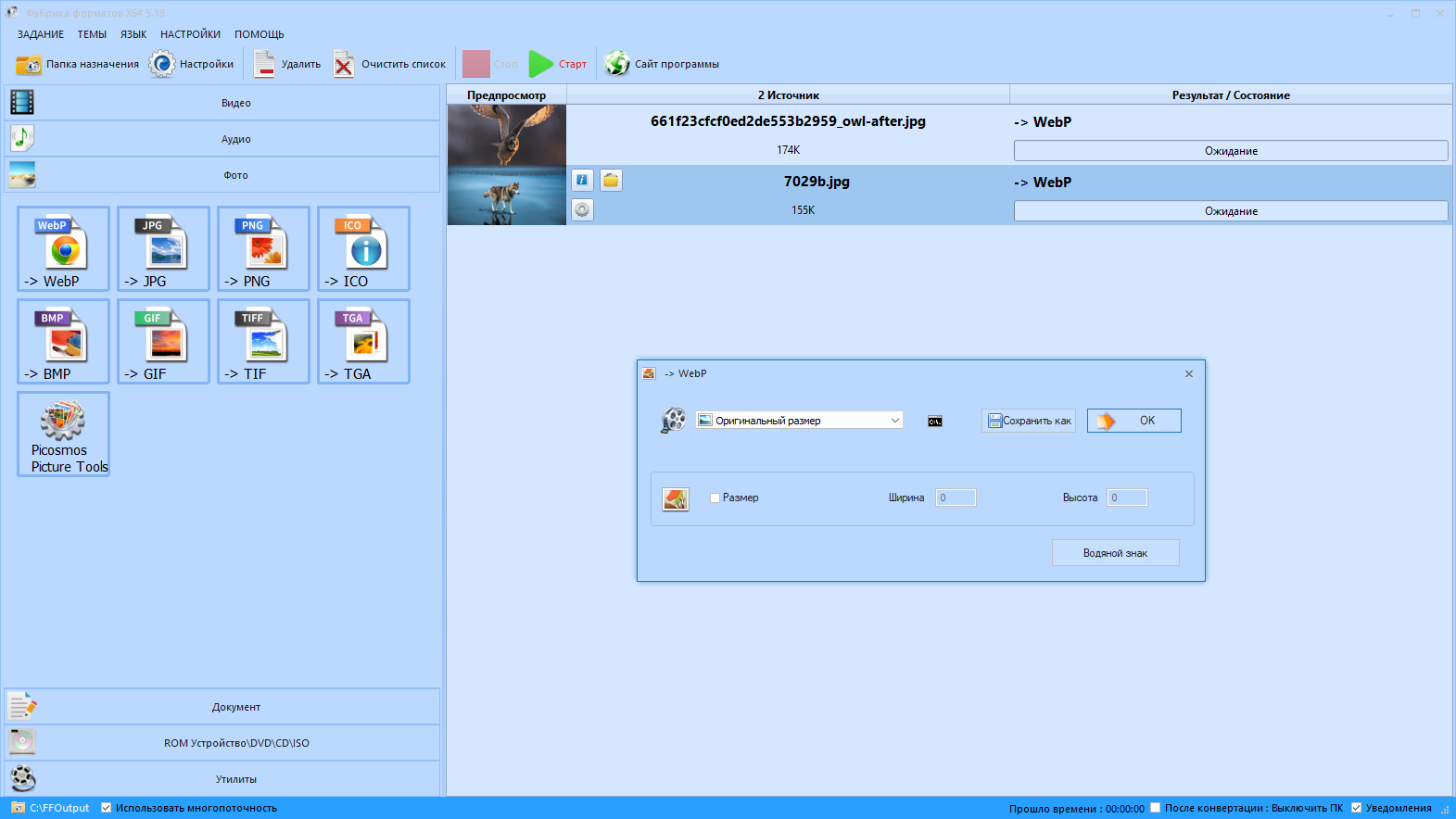Uncheck the Уведомления checkbox

[1356, 808]
